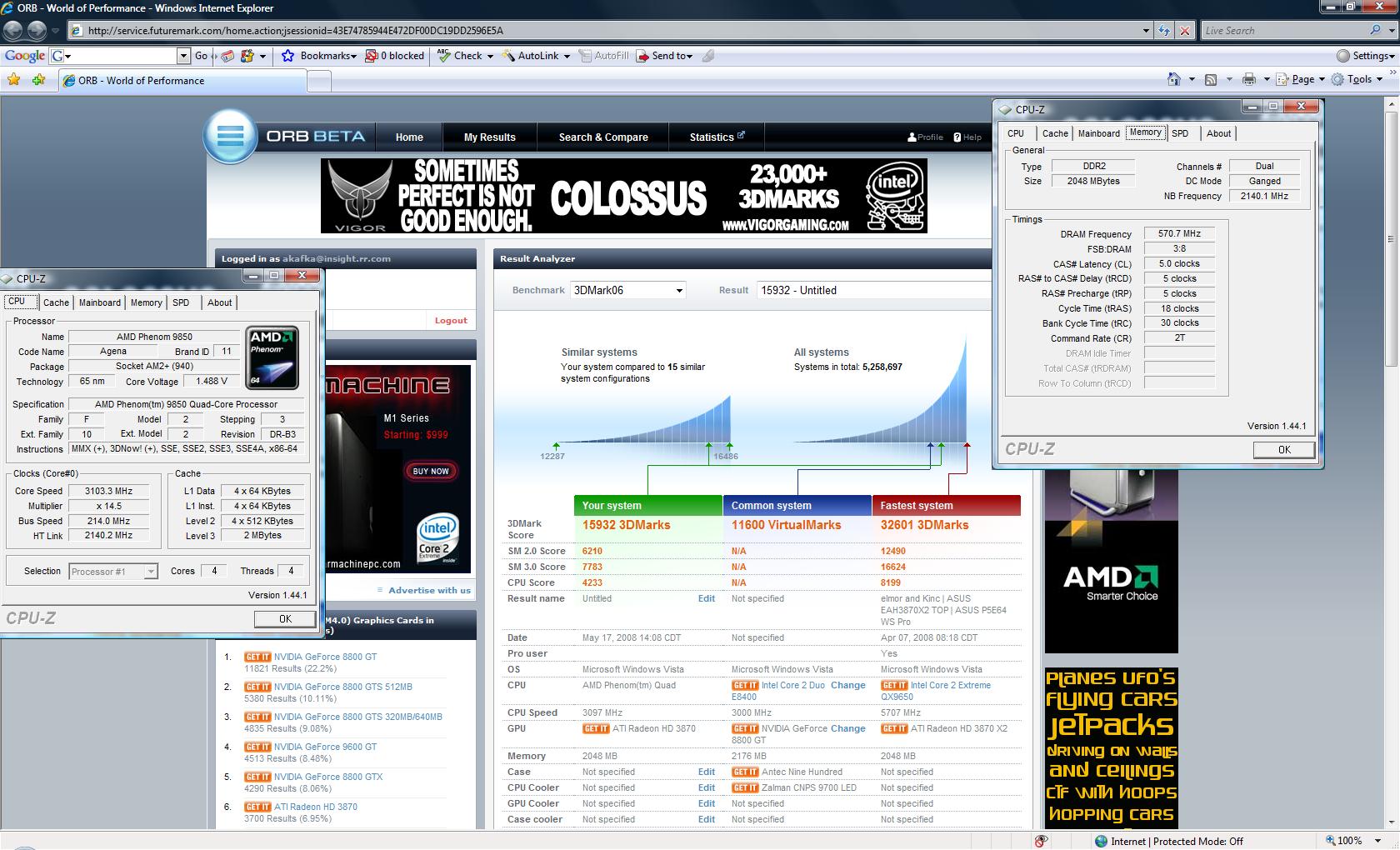
Task: Click the Google toolbar Bookmarks star icon
Action: 288,56
